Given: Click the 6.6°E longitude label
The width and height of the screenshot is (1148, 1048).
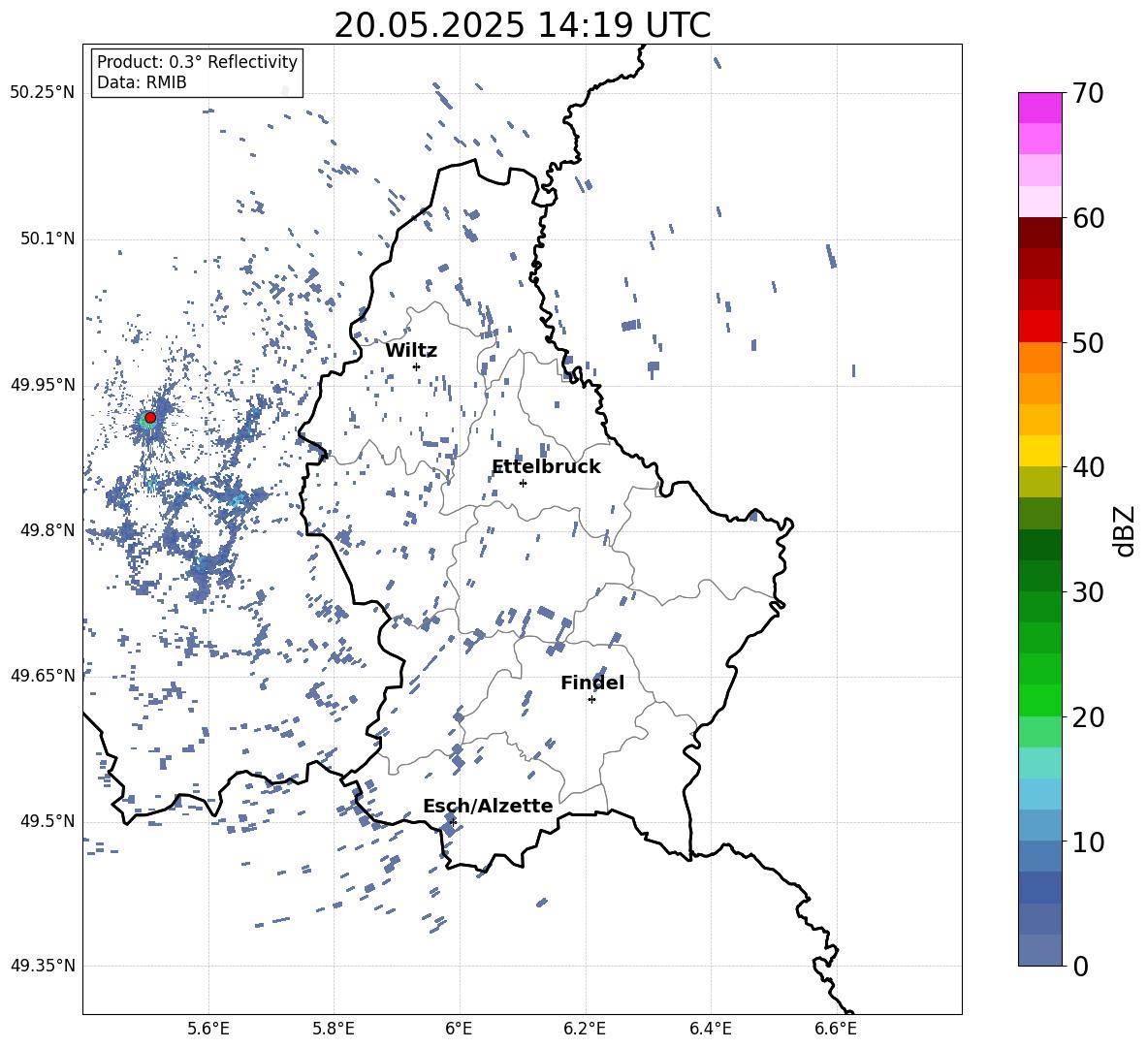Looking at the screenshot, I should 836,1030.
